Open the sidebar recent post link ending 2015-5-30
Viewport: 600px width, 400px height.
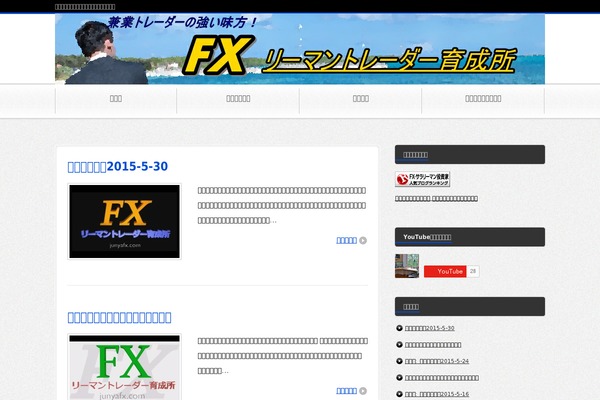tap(429, 328)
